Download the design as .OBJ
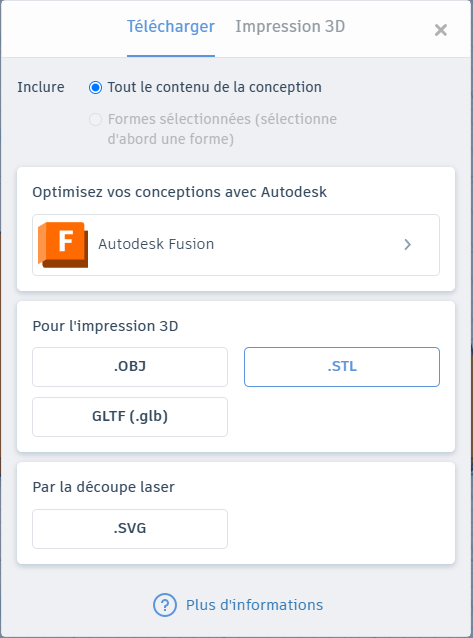 click(130, 367)
